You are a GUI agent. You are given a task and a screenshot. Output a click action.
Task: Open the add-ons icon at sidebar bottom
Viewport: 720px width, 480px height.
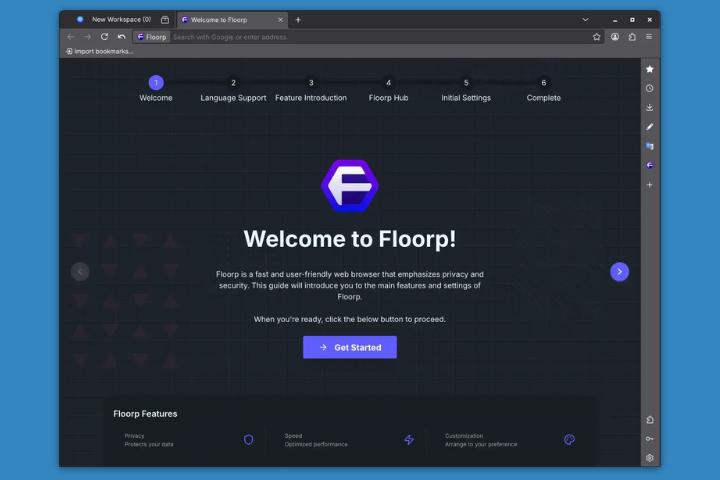click(649, 420)
